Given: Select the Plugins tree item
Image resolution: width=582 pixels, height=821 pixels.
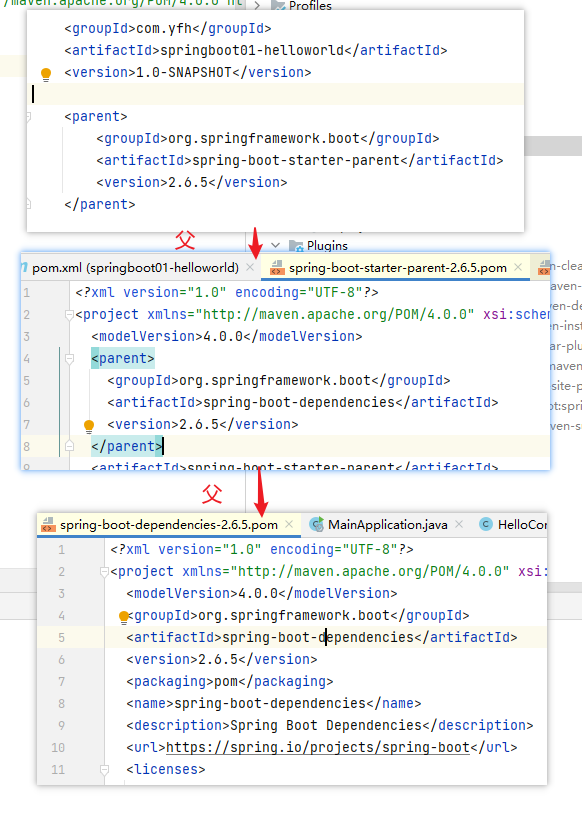Looking at the screenshot, I should coord(327,245).
